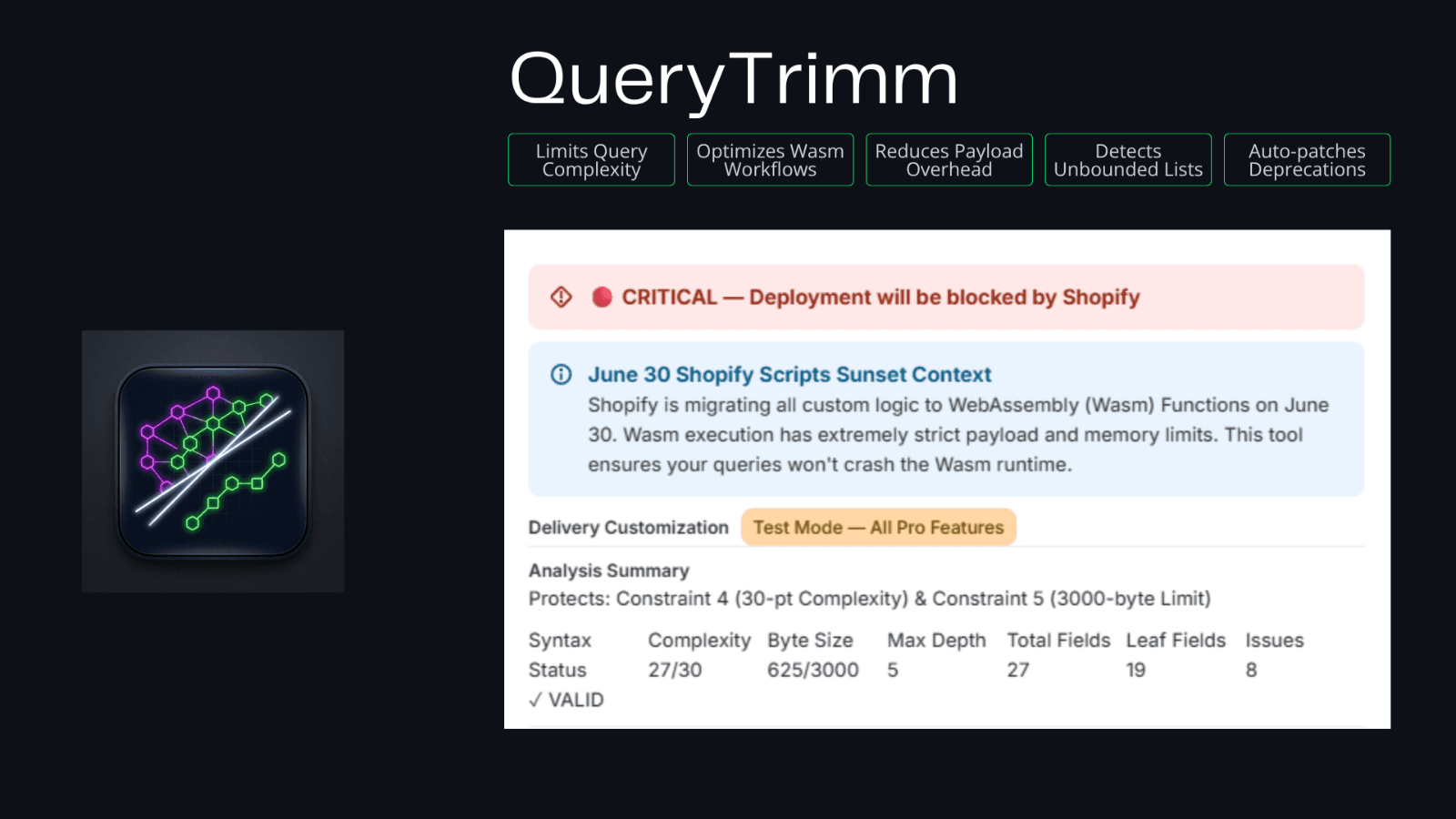This screenshot has height=819, width=1456.
Task: Click the QueryTrimm app logo icon
Action: (x=213, y=461)
